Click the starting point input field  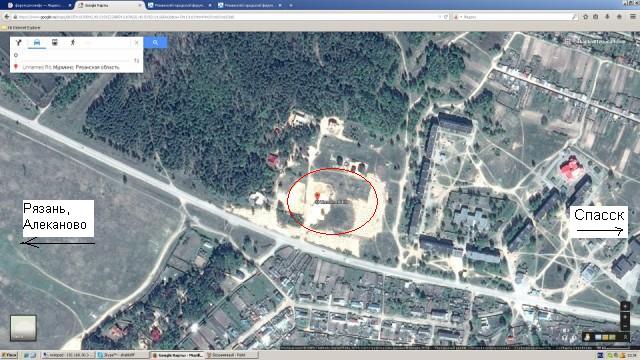click(x=76, y=55)
